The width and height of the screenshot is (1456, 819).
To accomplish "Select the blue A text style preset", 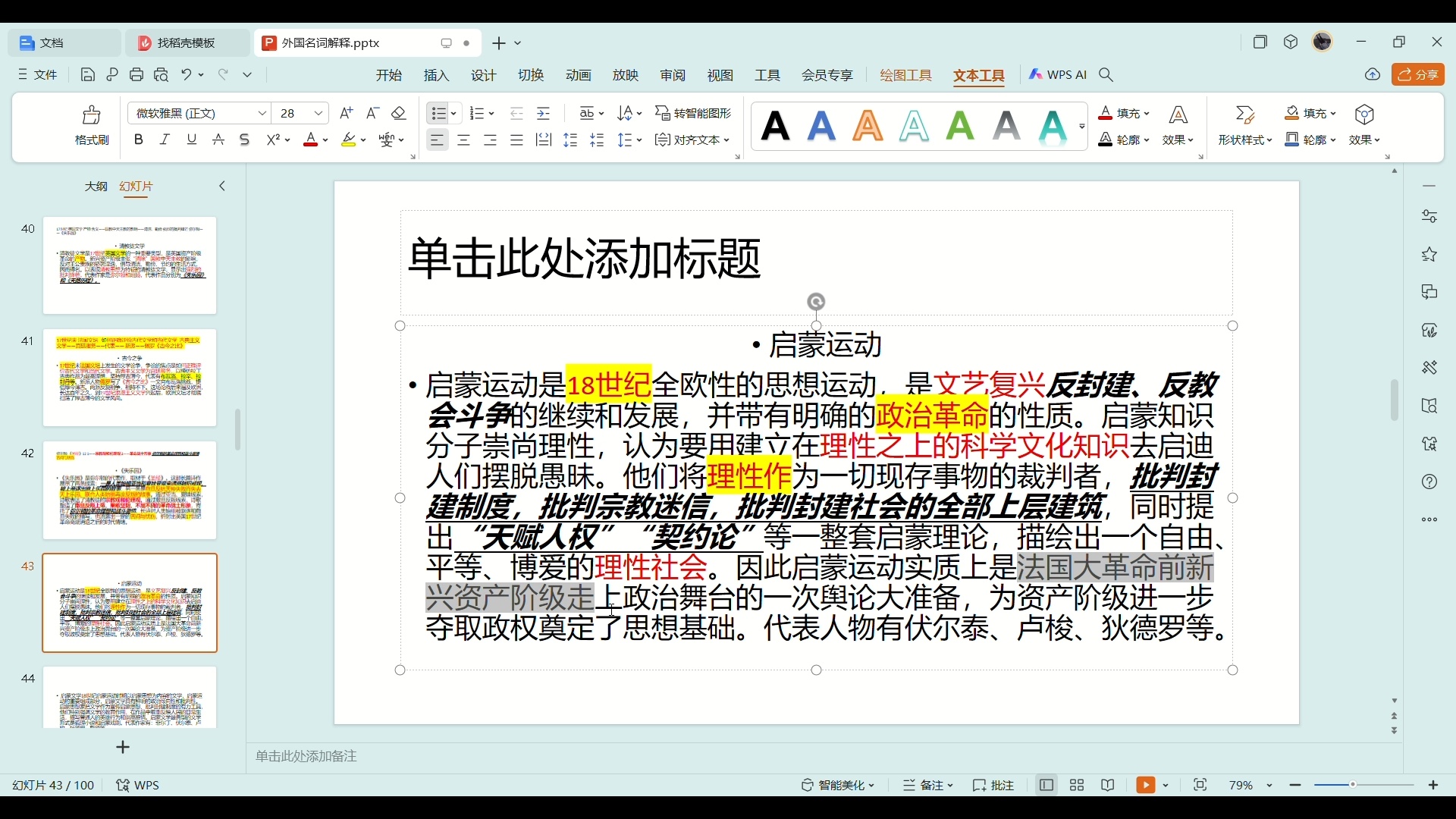I will [822, 126].
